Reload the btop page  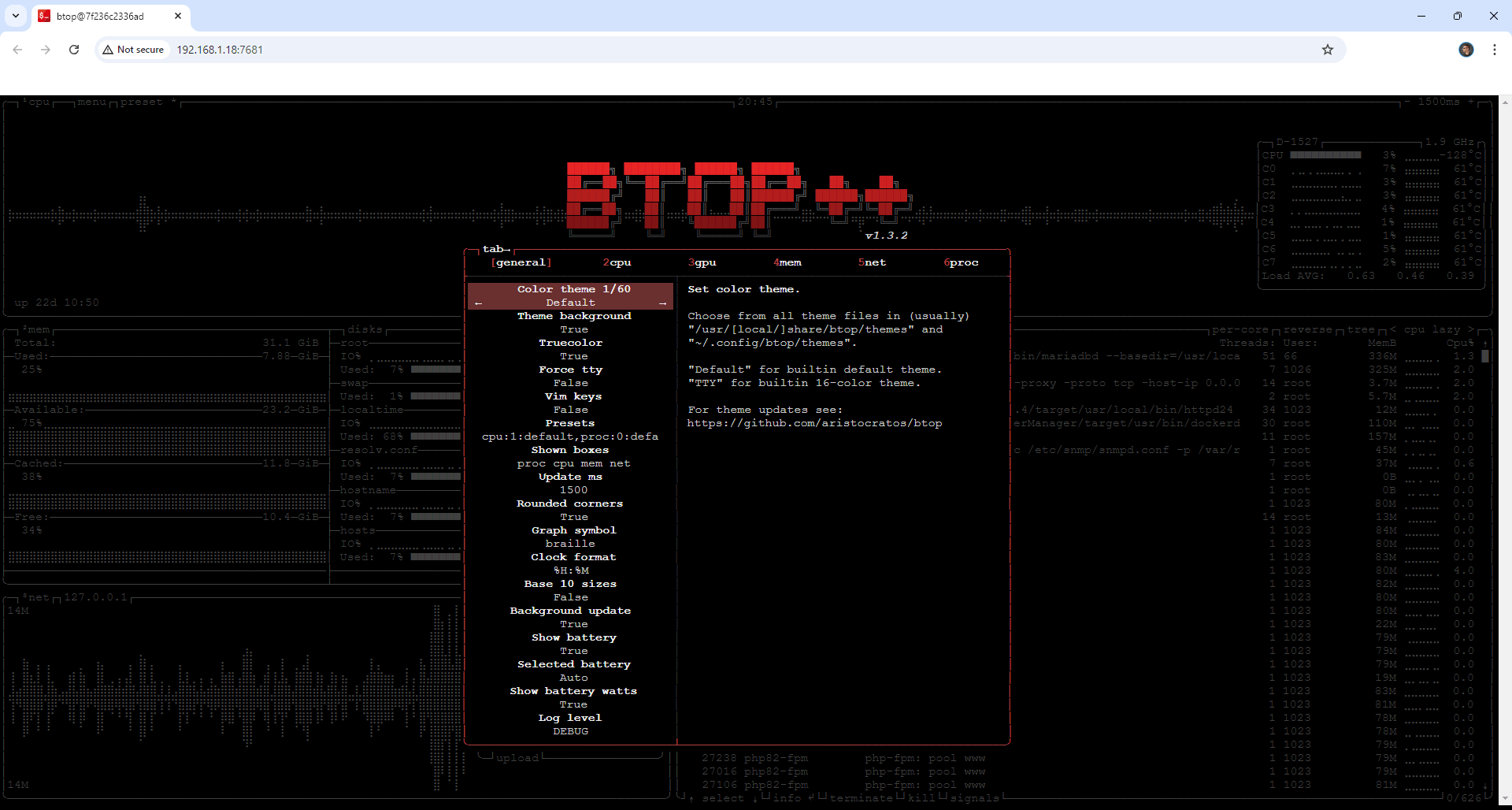click(x=74, y=50)
